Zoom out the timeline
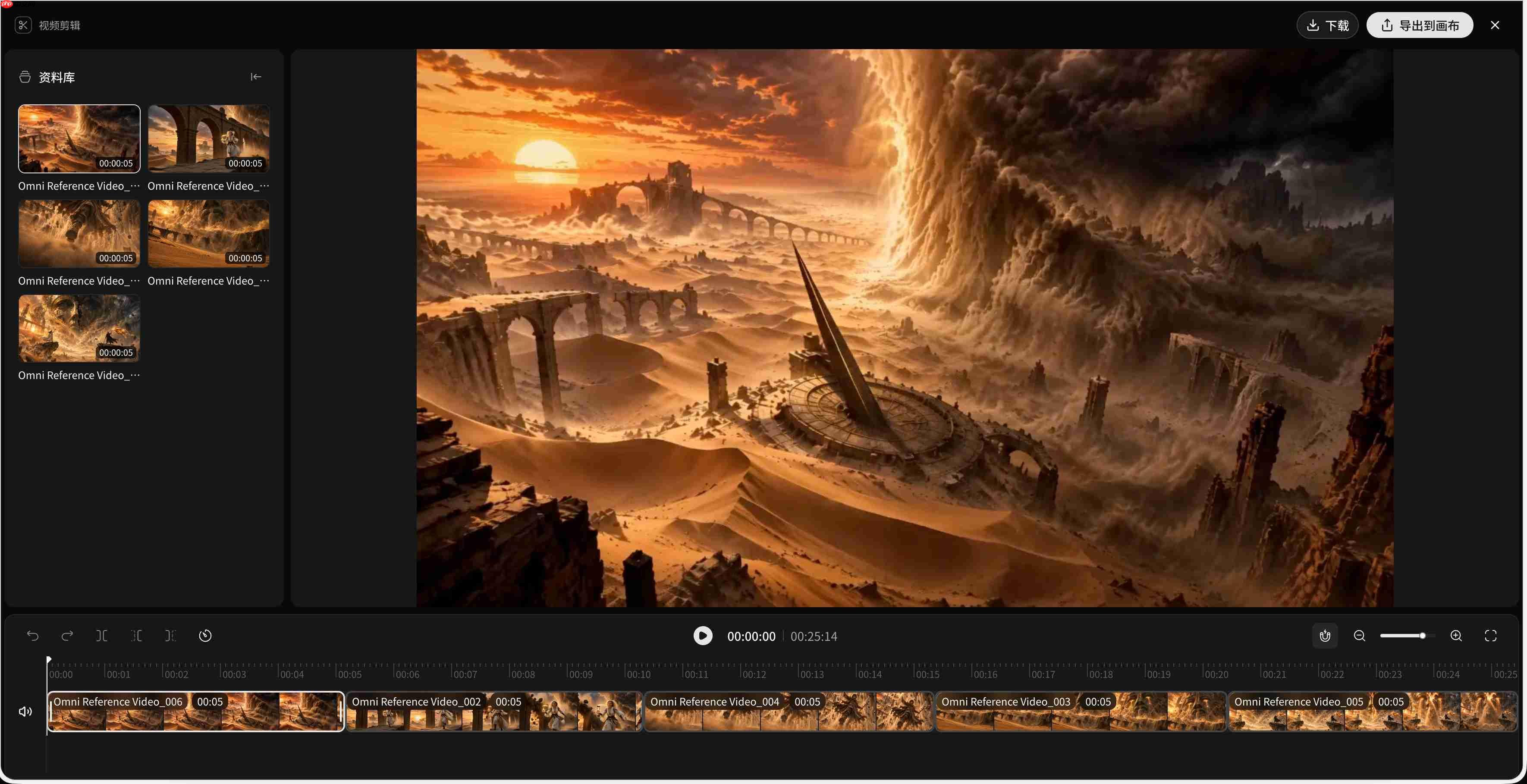This screenshot has height=784, width=1527. (1360, 636)
